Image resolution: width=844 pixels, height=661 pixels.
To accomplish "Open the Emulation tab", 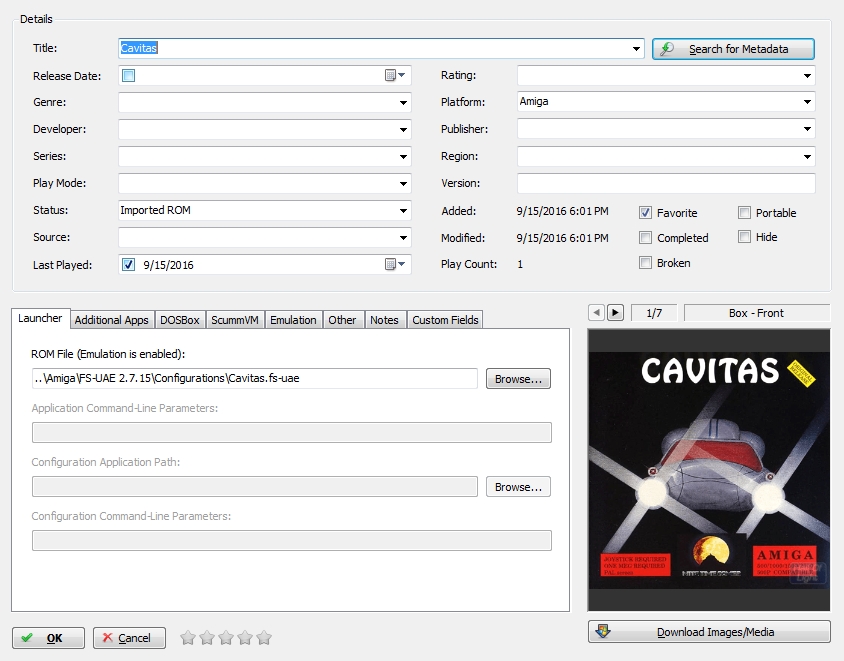I will [293, 320].
